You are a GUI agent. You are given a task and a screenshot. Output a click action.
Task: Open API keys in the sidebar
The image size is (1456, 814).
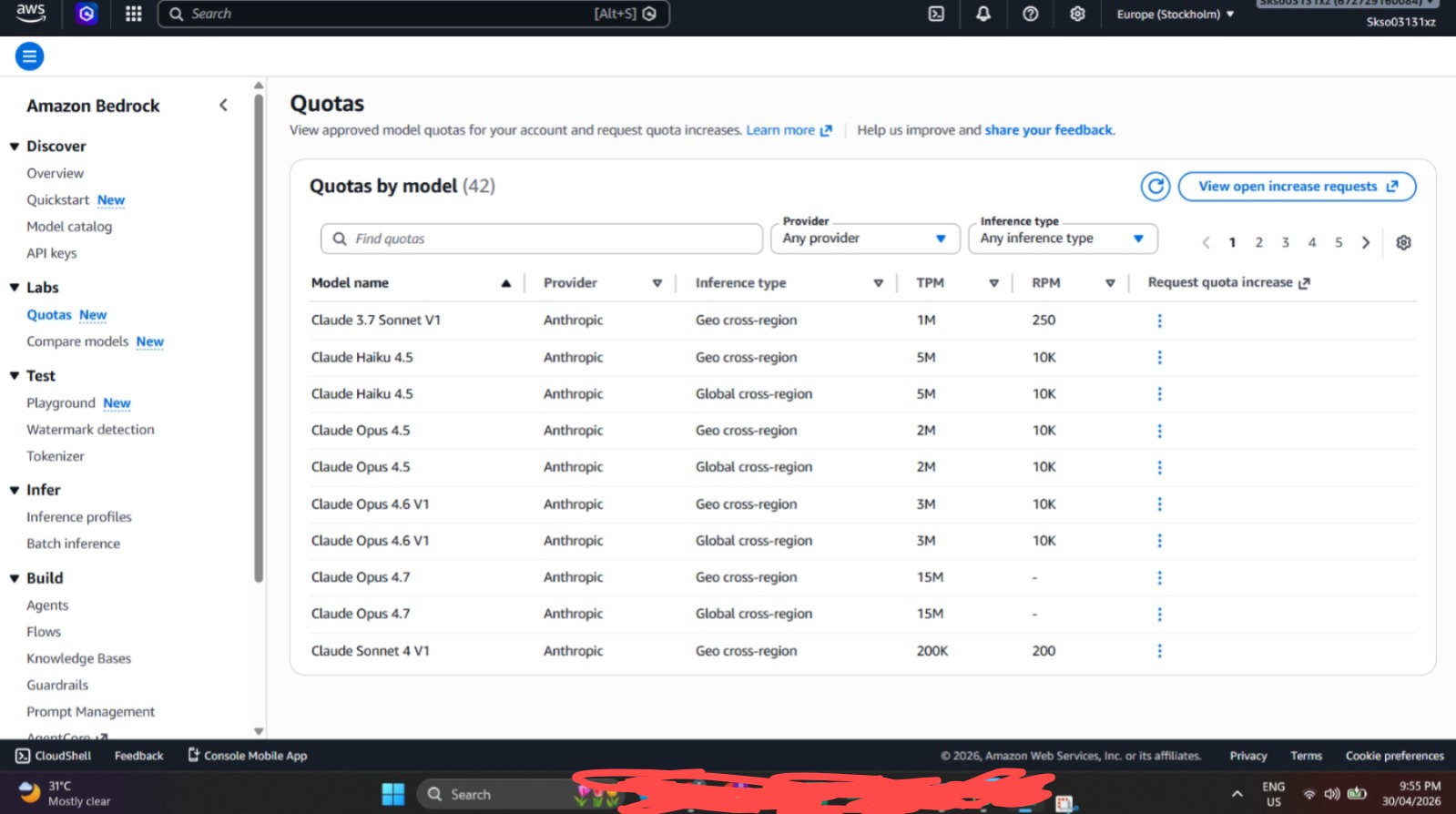point(52,253)
